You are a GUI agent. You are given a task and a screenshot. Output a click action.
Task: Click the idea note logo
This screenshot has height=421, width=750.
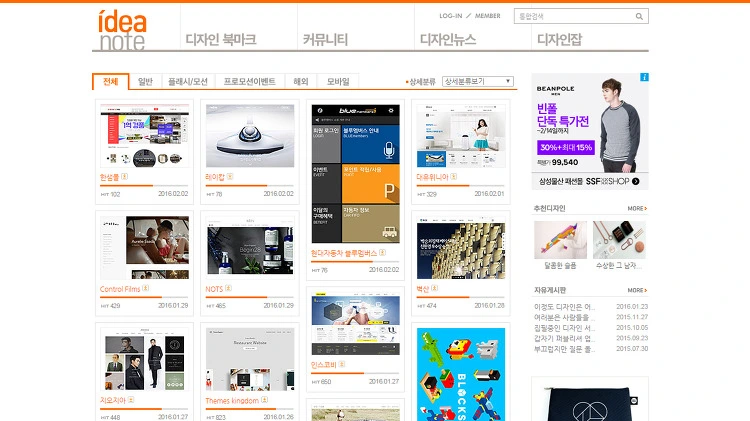122,30
